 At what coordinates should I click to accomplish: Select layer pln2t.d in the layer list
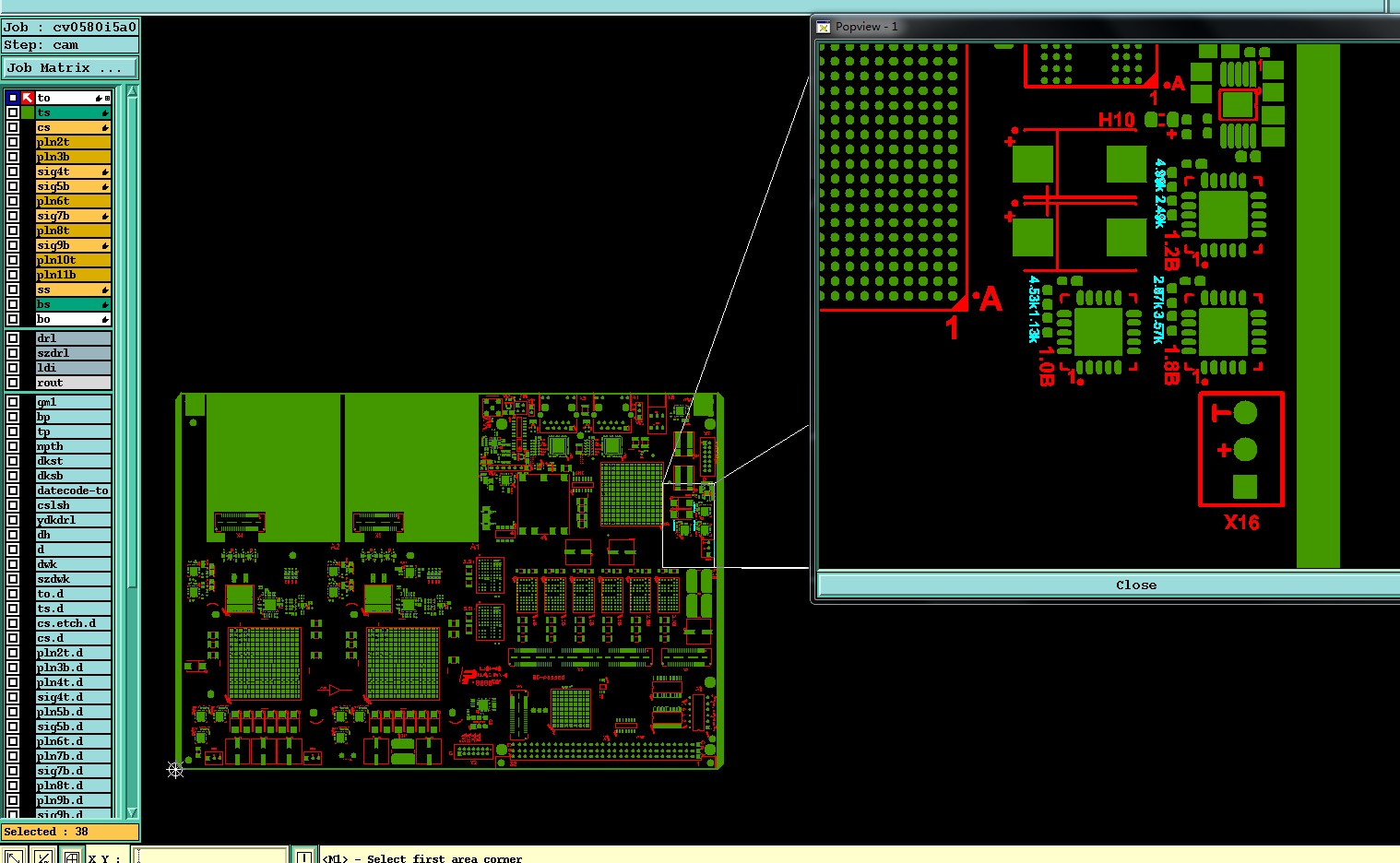click(73, 653)
